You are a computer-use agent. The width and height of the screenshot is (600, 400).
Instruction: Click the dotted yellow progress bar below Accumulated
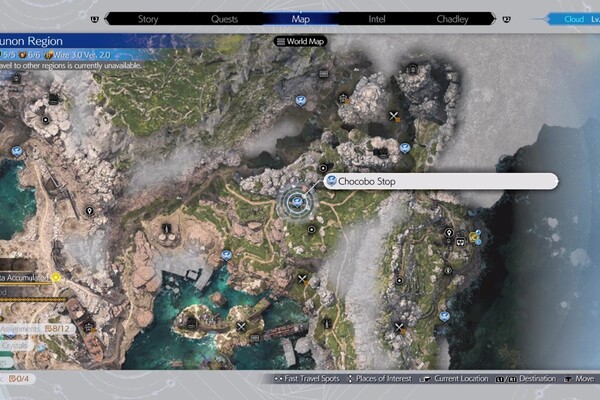[x=33, y=299]
